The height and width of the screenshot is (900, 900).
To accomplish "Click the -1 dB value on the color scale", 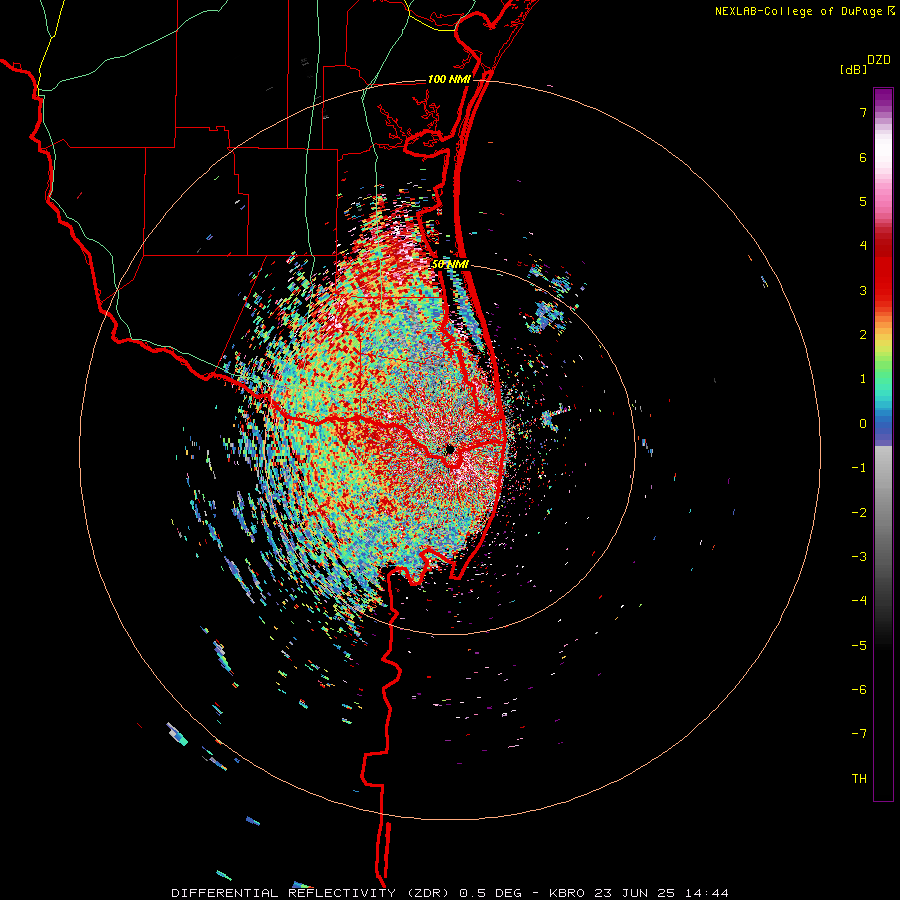I will point(859,468).
